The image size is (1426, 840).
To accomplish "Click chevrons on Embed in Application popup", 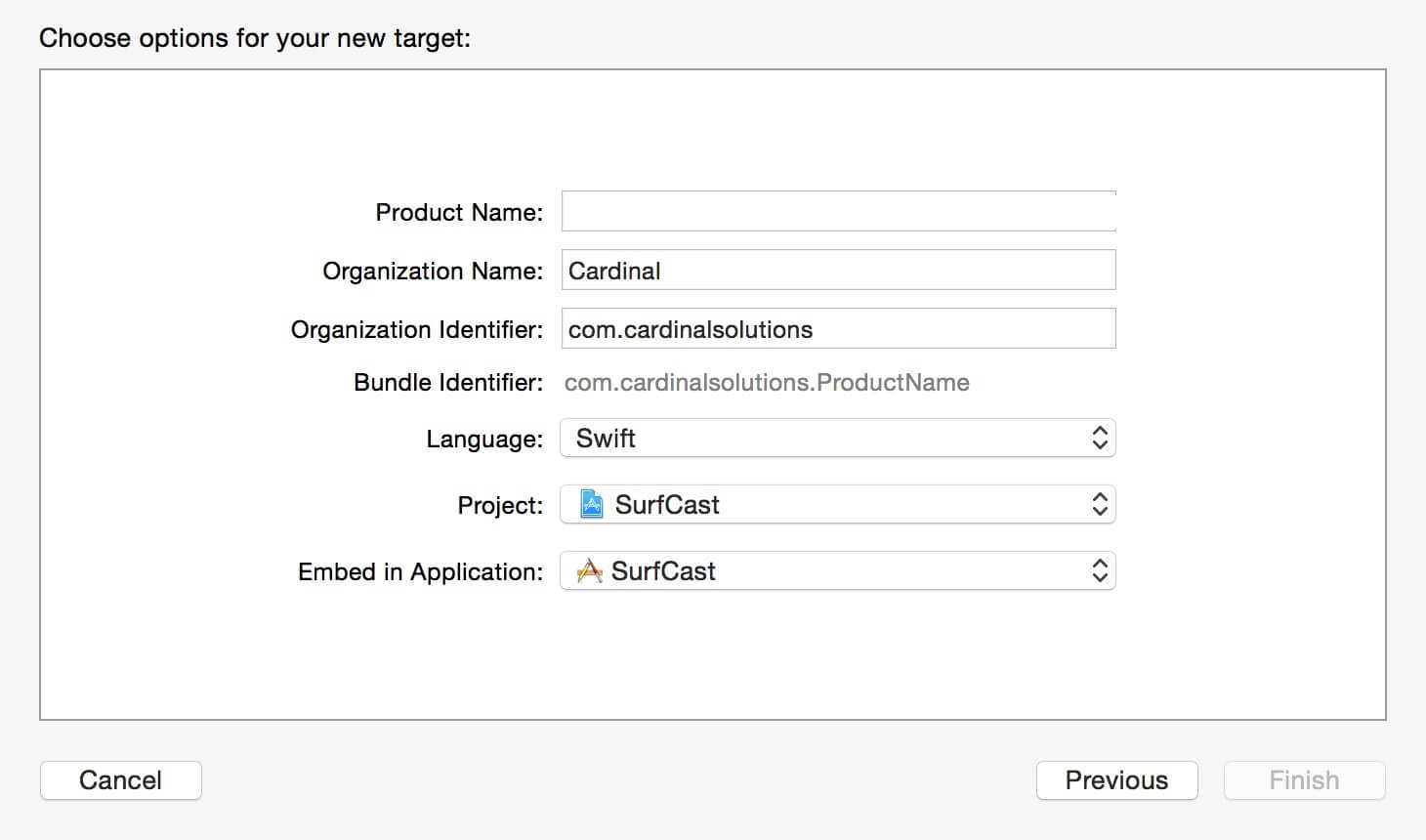I will (x=1100, y=570).
